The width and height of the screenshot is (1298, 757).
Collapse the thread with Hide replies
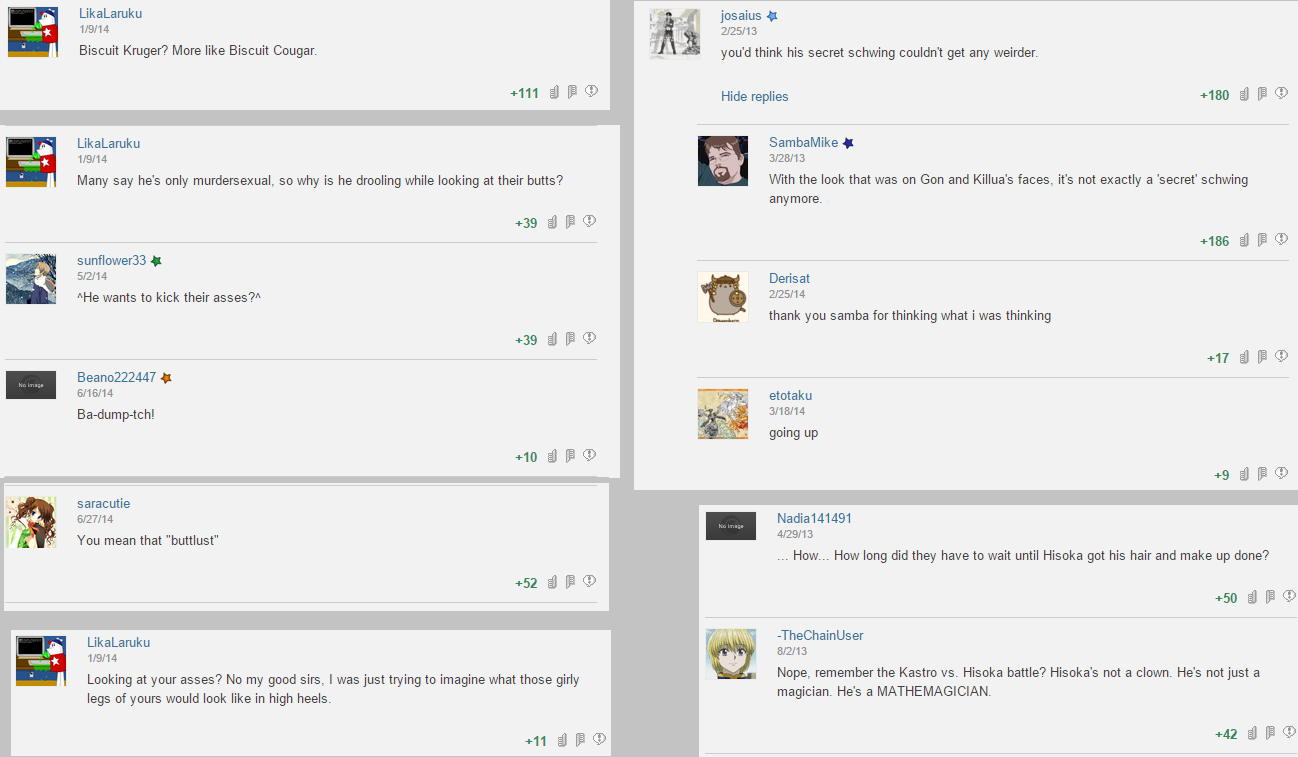755,96
